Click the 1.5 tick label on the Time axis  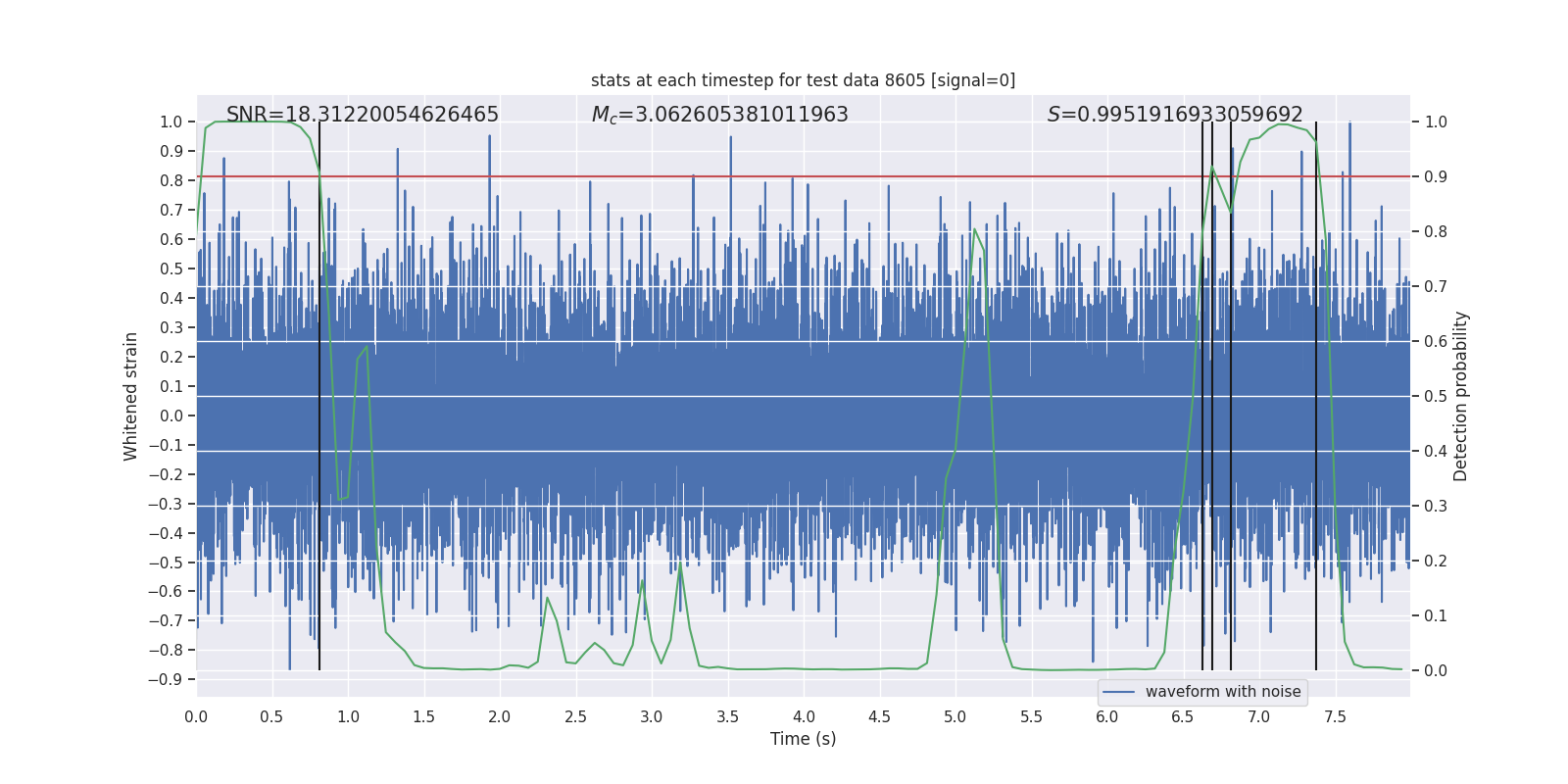(423, 716)
